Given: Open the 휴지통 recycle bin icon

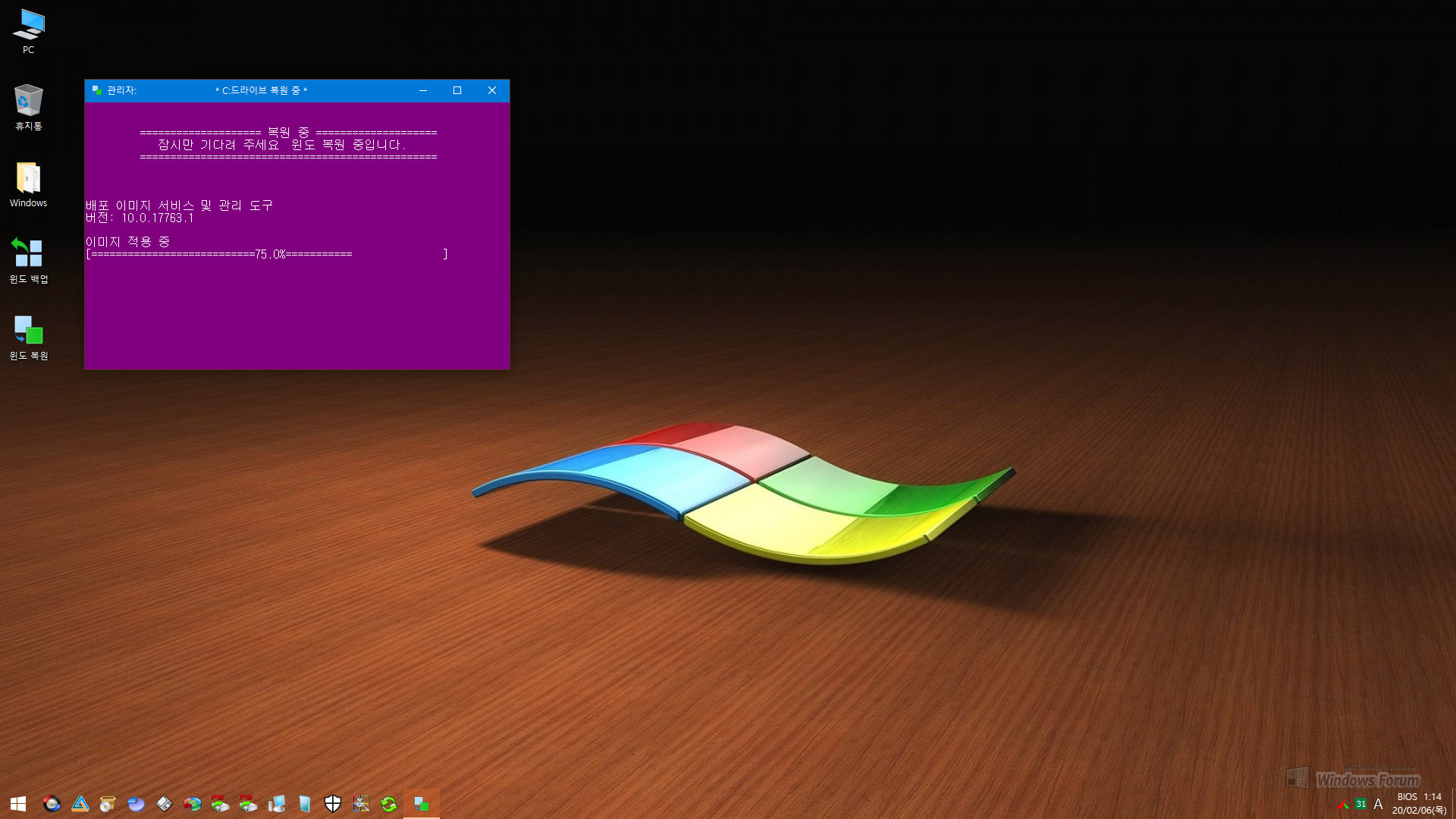Looking at the screenshot, I should click(28, 107).
